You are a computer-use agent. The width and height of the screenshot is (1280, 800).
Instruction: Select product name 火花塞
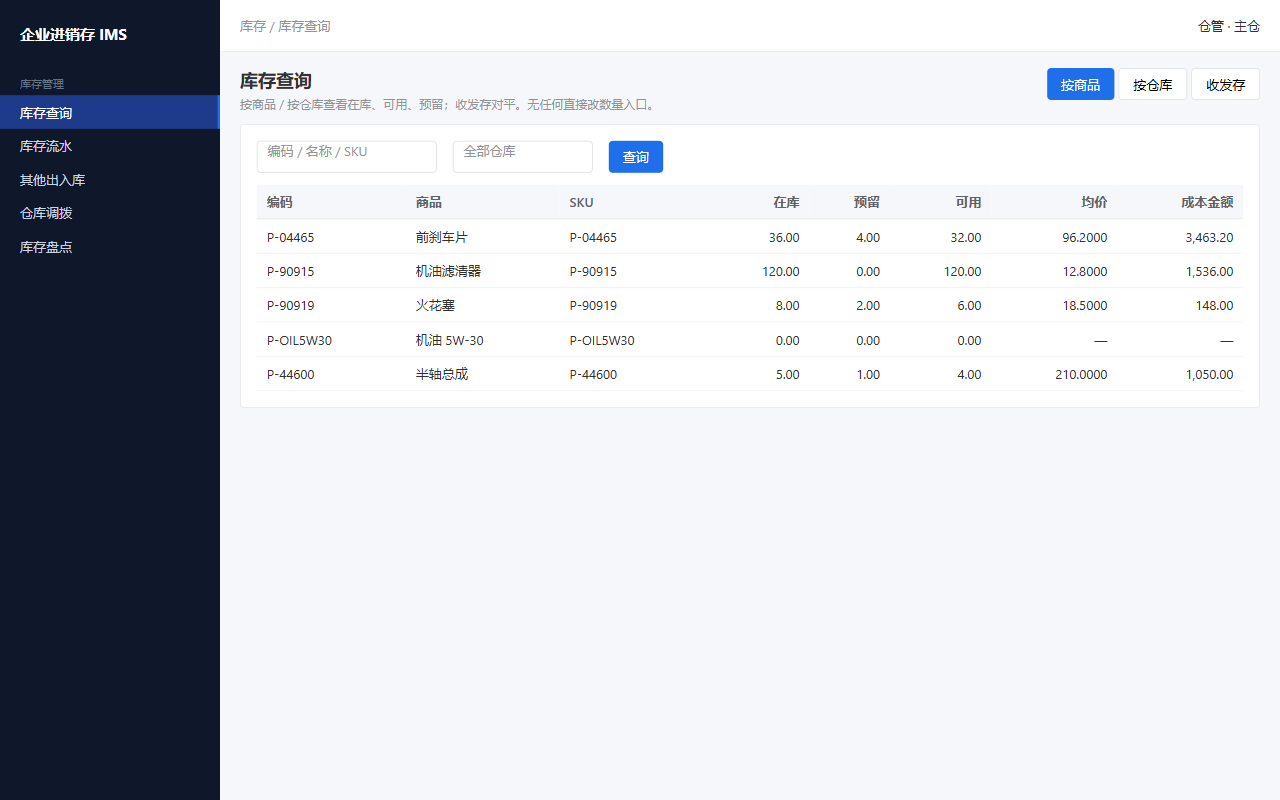435,305
